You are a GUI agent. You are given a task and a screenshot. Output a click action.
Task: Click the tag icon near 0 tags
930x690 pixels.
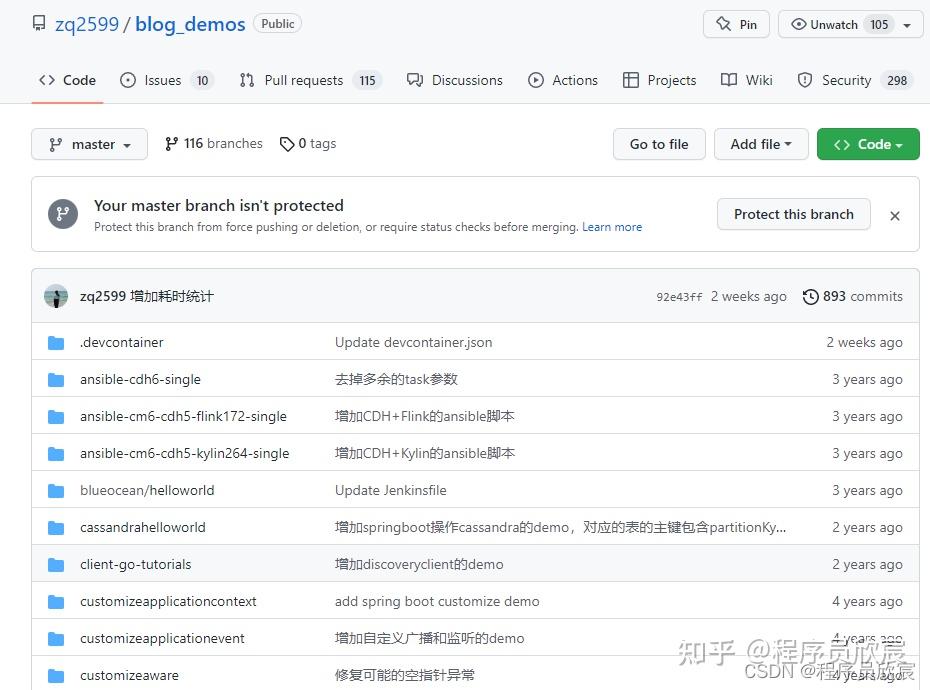tap(286, 143)
